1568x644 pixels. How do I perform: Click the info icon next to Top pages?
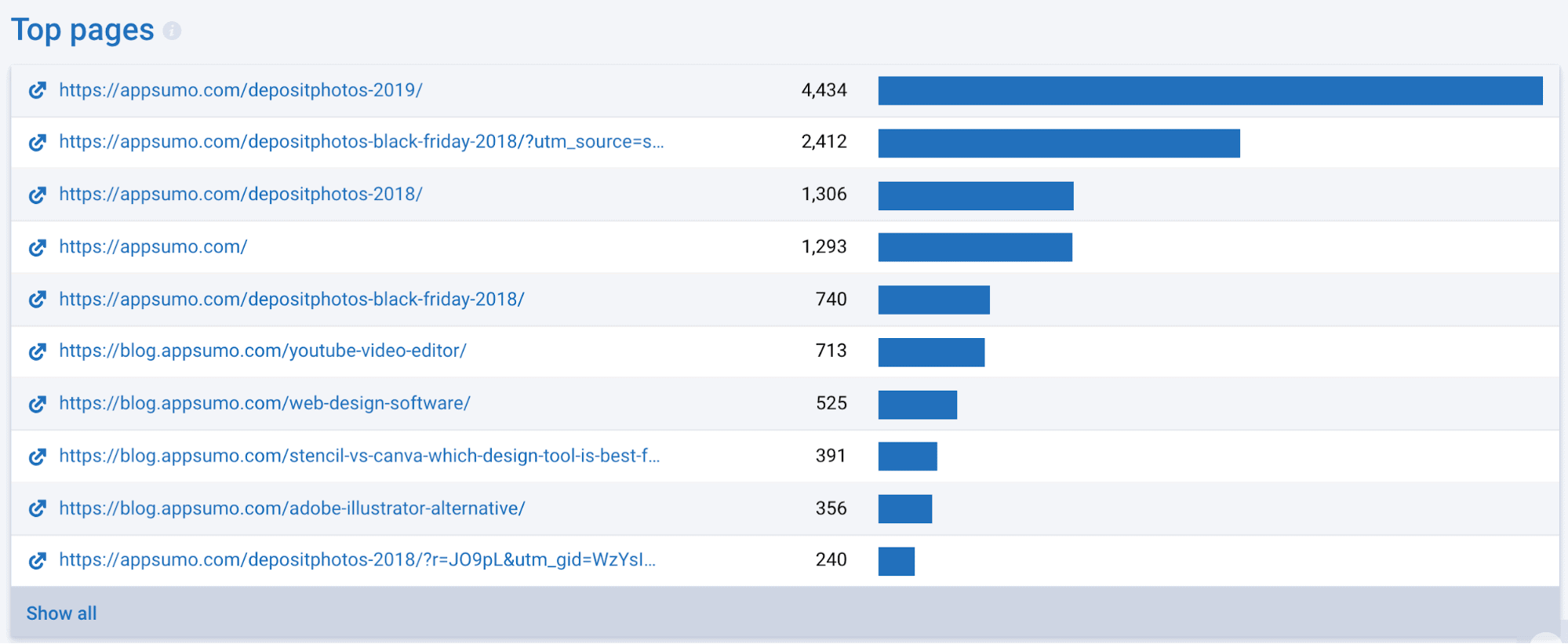pos(172,31)
